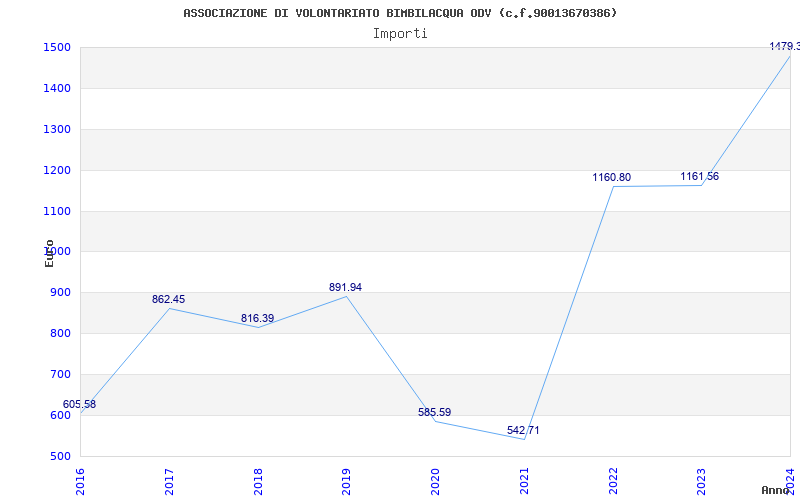Viewport: 800px width, 500px height.
Task: Select the 891.94 data label
Action: point(345,288)
